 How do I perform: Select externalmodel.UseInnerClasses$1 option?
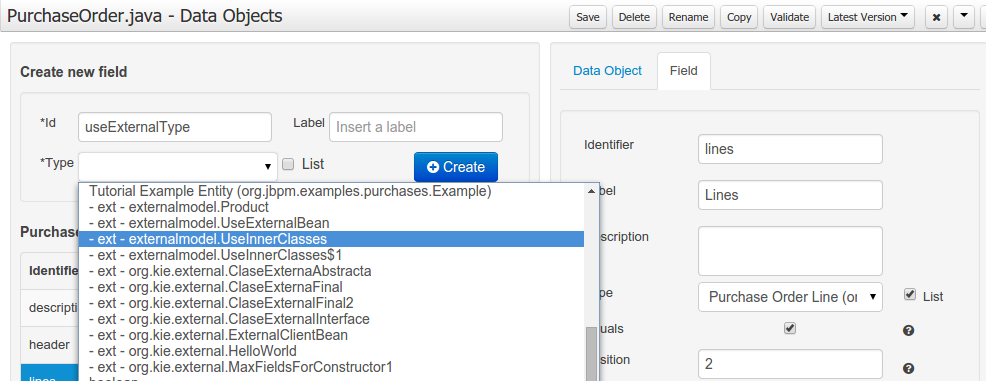click(331, 255)
